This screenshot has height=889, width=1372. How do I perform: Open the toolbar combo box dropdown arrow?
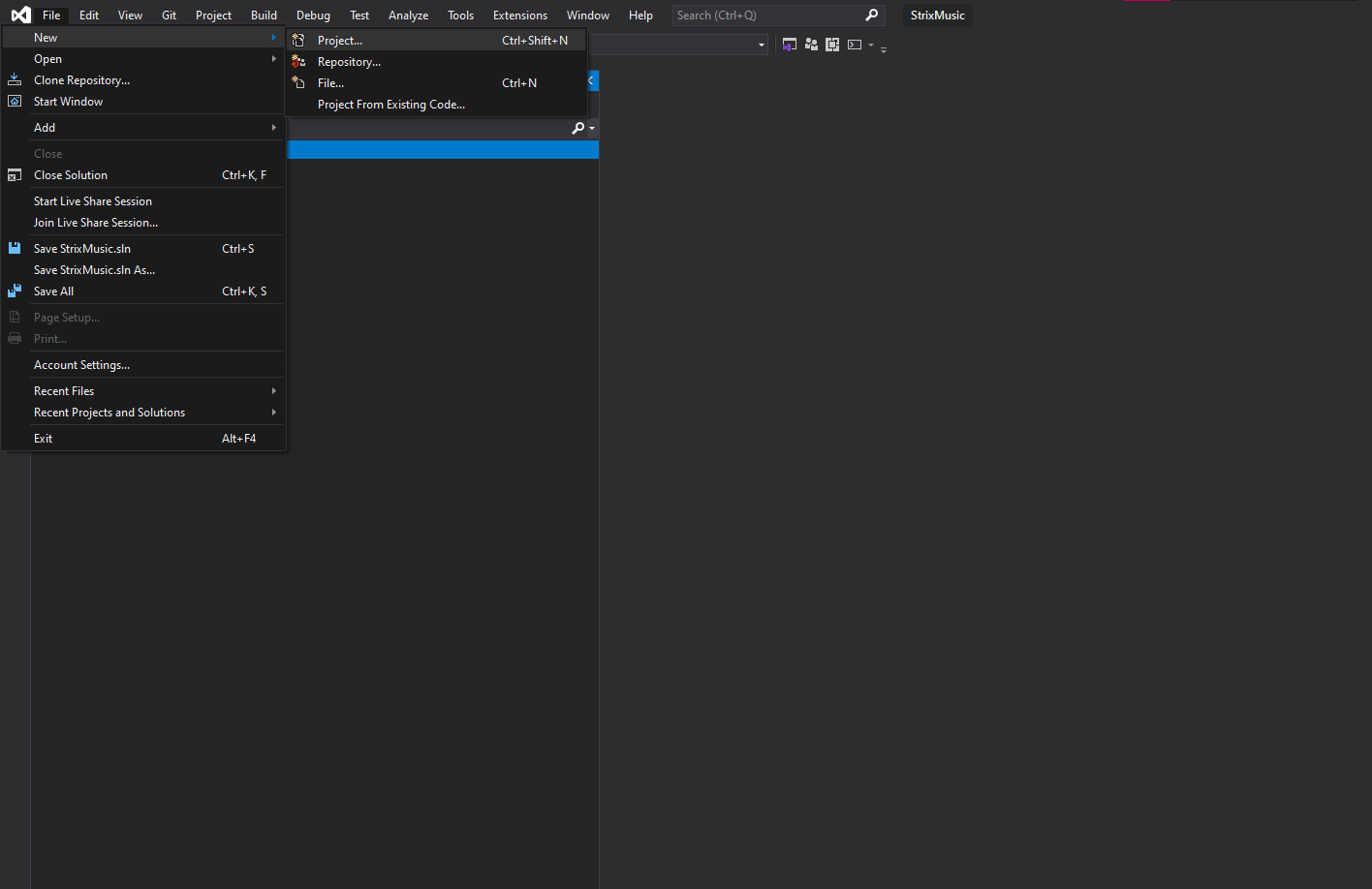point(761,46)
